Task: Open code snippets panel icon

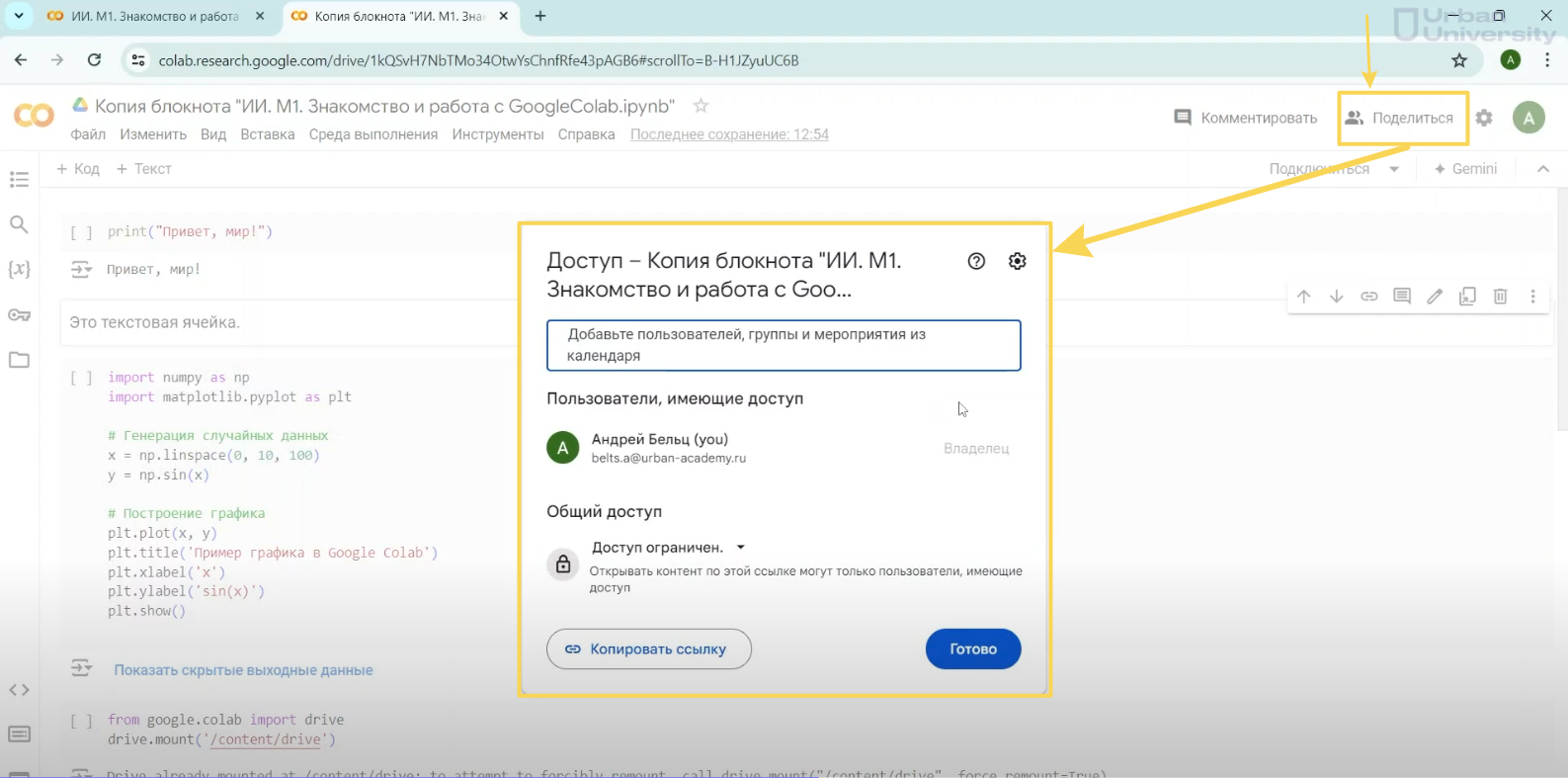Action: (19, 690)
